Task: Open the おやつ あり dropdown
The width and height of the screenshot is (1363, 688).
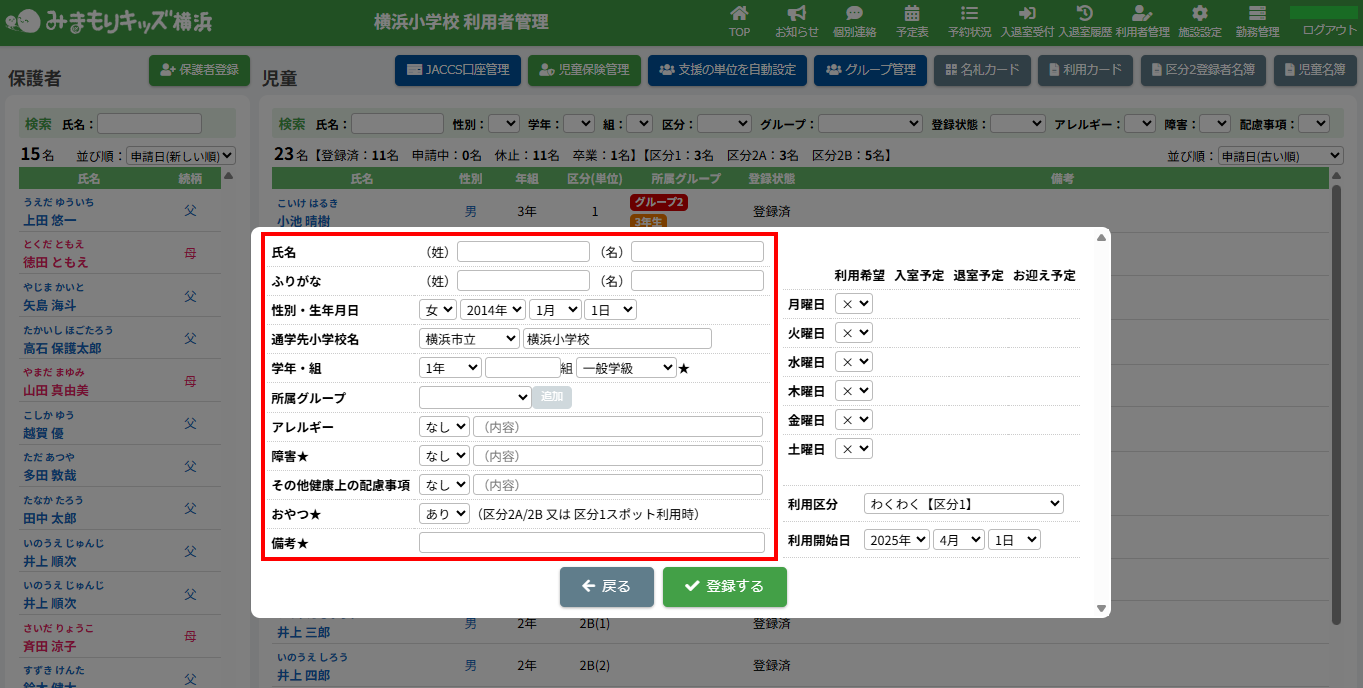Action: click(444, 513)
